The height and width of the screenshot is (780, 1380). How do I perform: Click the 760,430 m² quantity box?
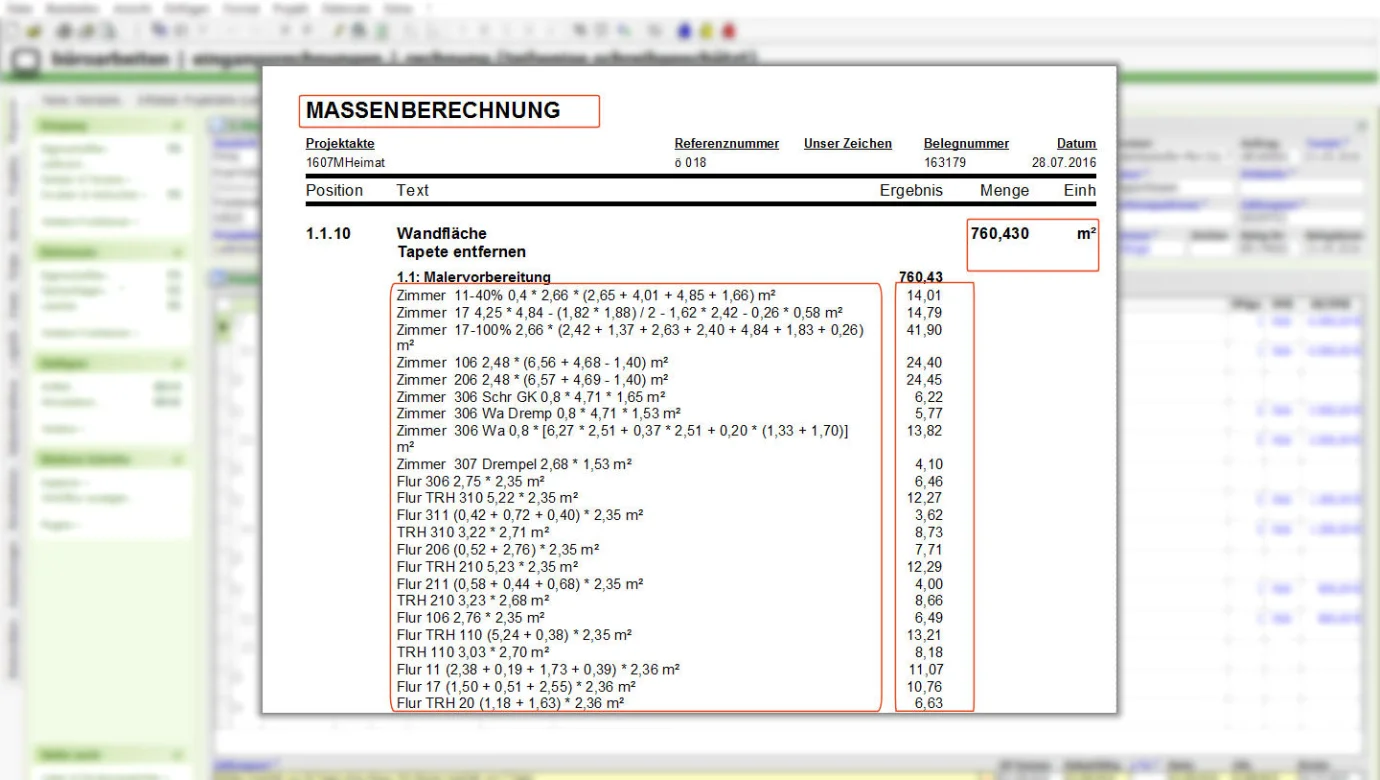[1033, 245]
